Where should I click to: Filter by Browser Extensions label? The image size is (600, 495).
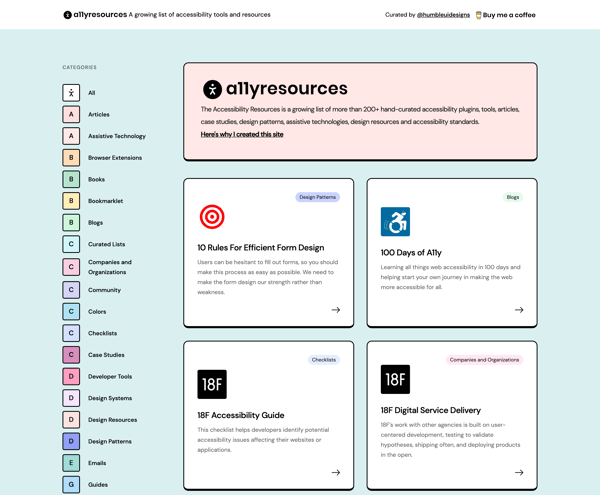pos(115,158)
